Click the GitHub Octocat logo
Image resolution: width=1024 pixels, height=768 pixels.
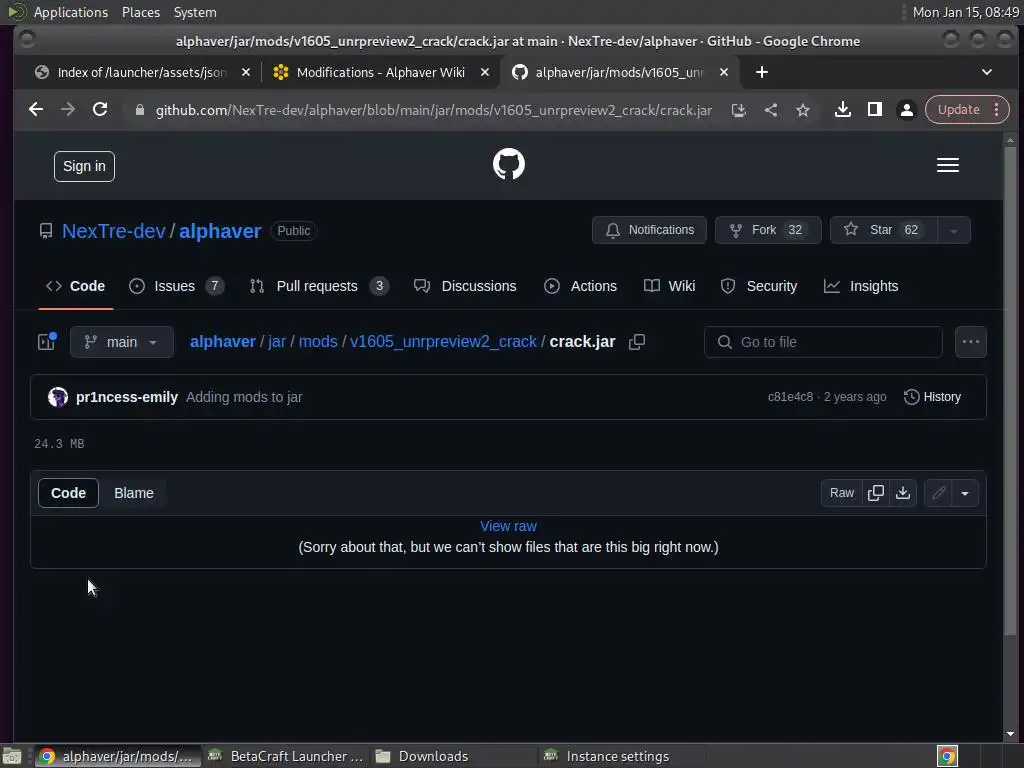click(509, 165)
